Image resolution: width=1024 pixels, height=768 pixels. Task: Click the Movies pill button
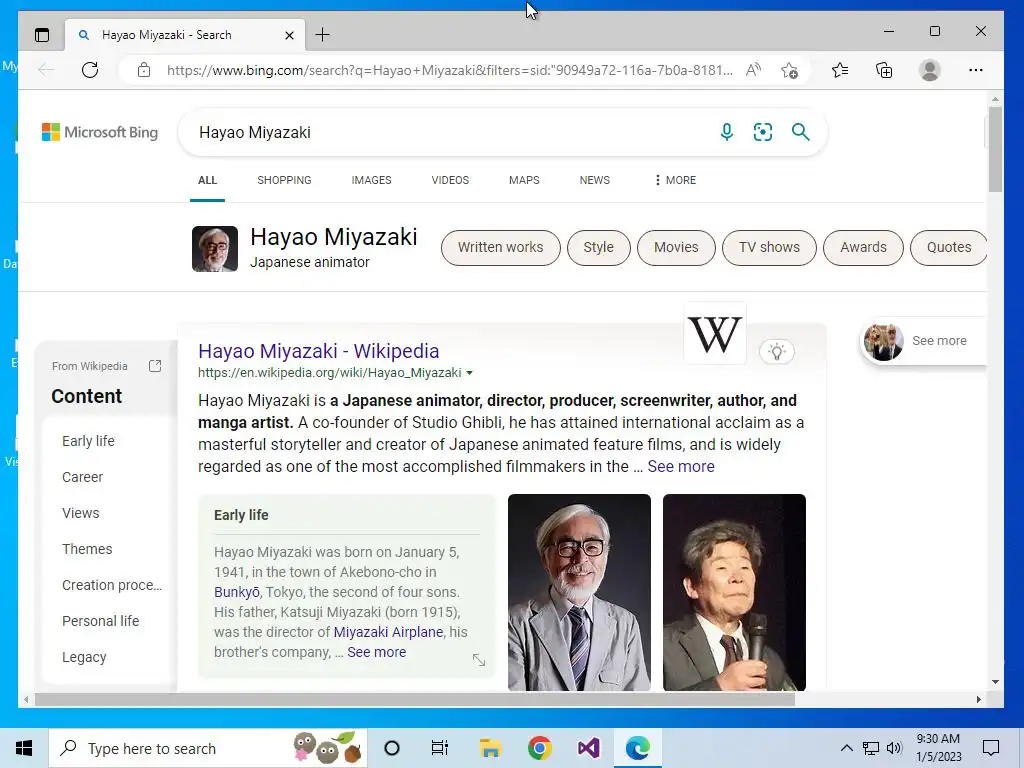[x=676, y=248]
